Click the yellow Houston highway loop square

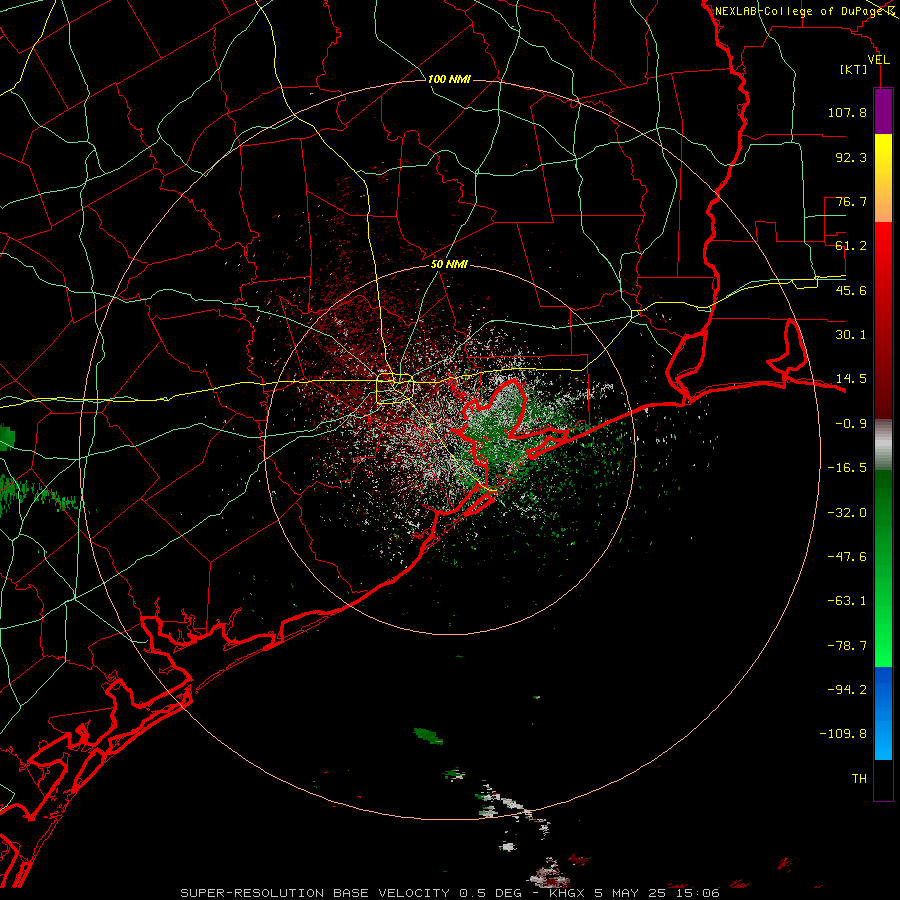click(395, 388)
